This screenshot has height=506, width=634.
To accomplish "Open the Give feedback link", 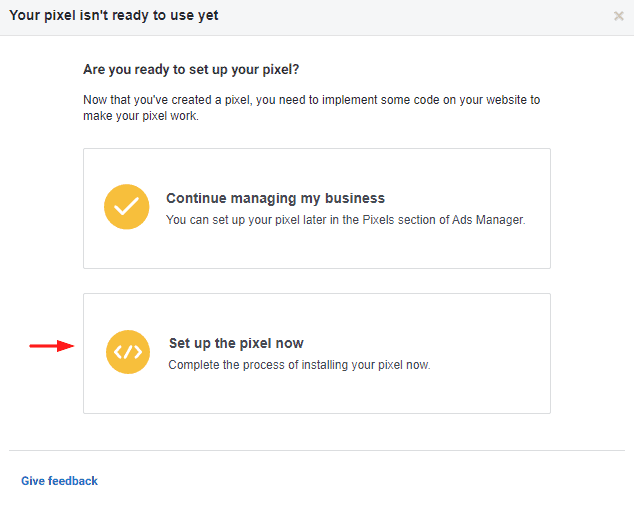I will (59, 481).
